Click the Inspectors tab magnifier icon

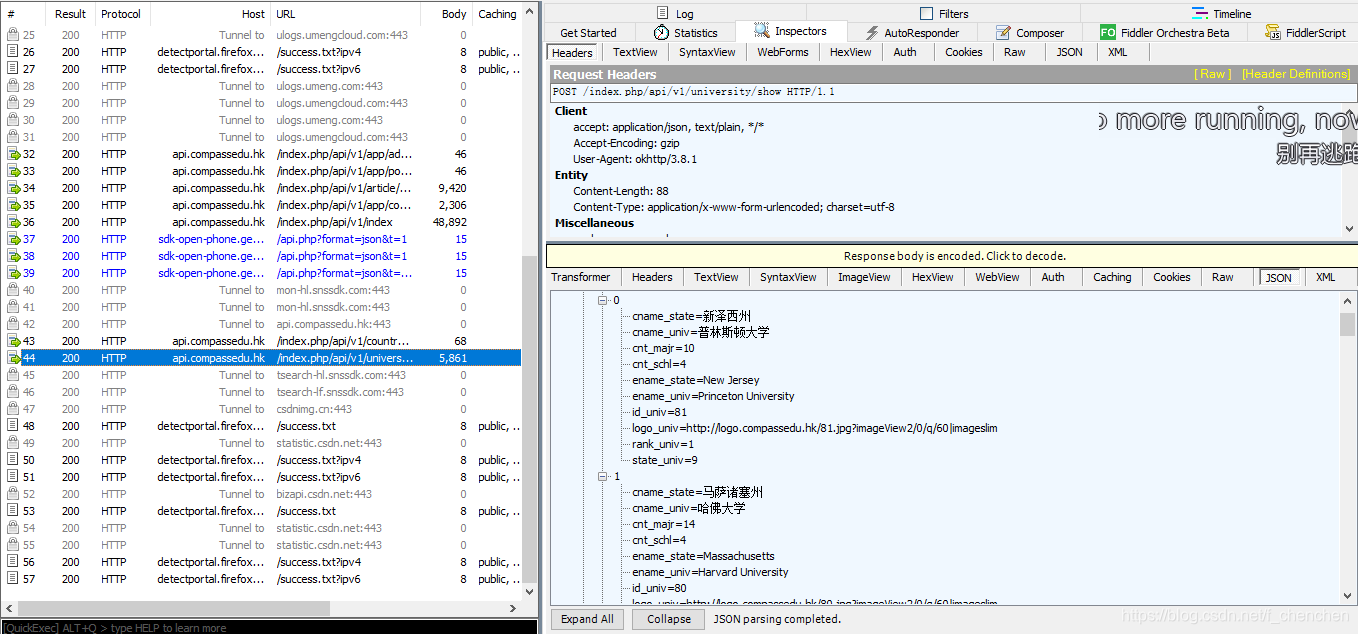point(762,31)
